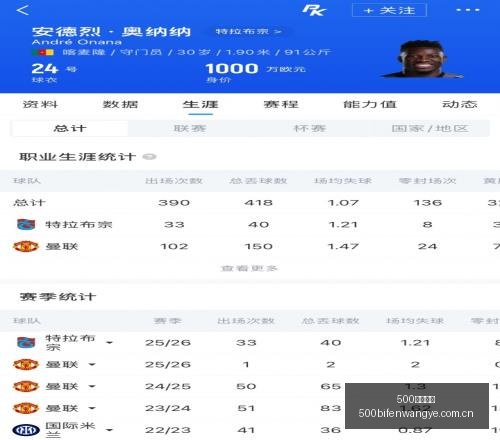The width and height of the screenshot is (500, 440).
Task: Select the 杯赛 filter segment
Action: coord(309,128)
